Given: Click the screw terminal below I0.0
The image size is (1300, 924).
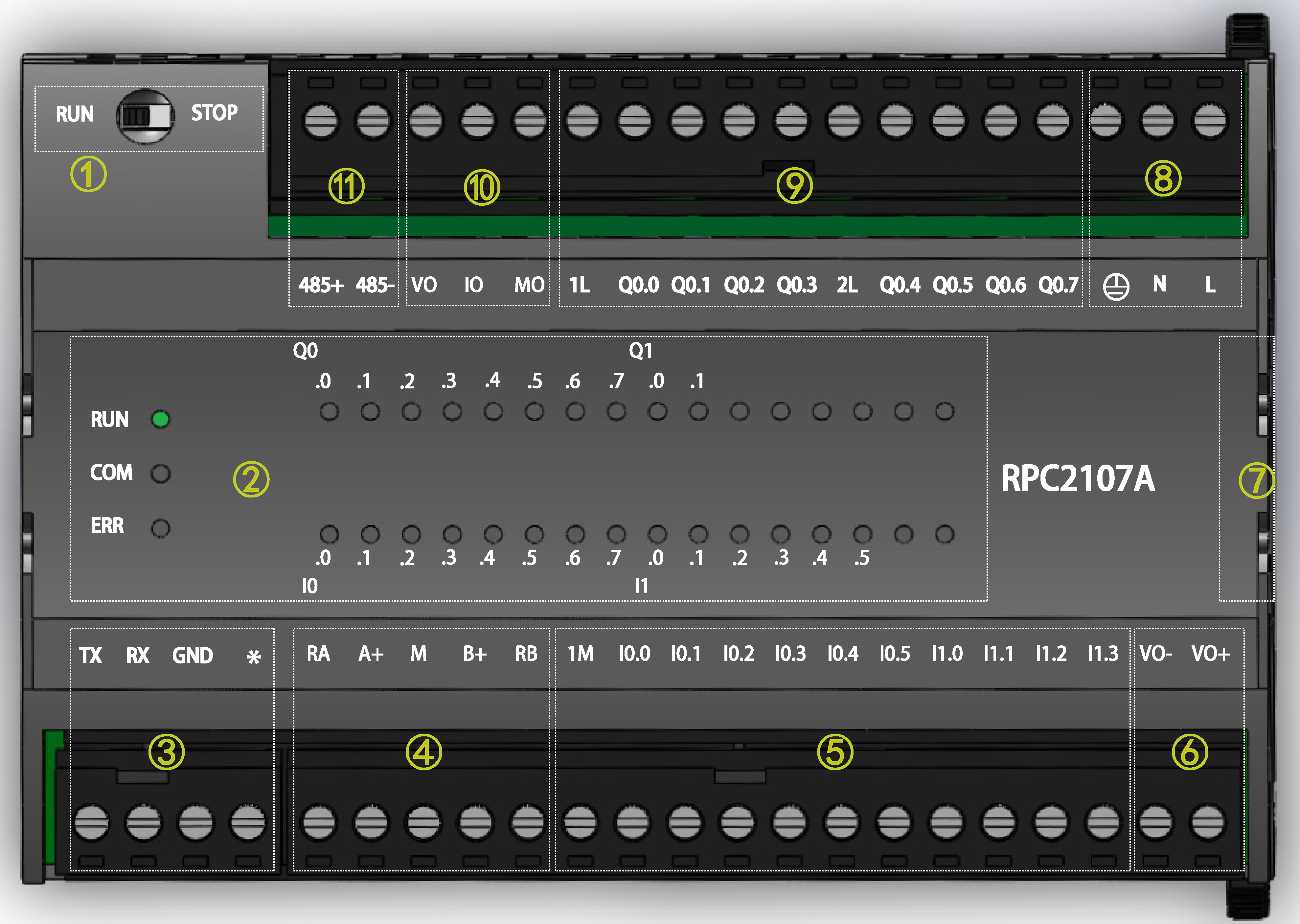Looking at the screenshot, I should tap(632, 822).
